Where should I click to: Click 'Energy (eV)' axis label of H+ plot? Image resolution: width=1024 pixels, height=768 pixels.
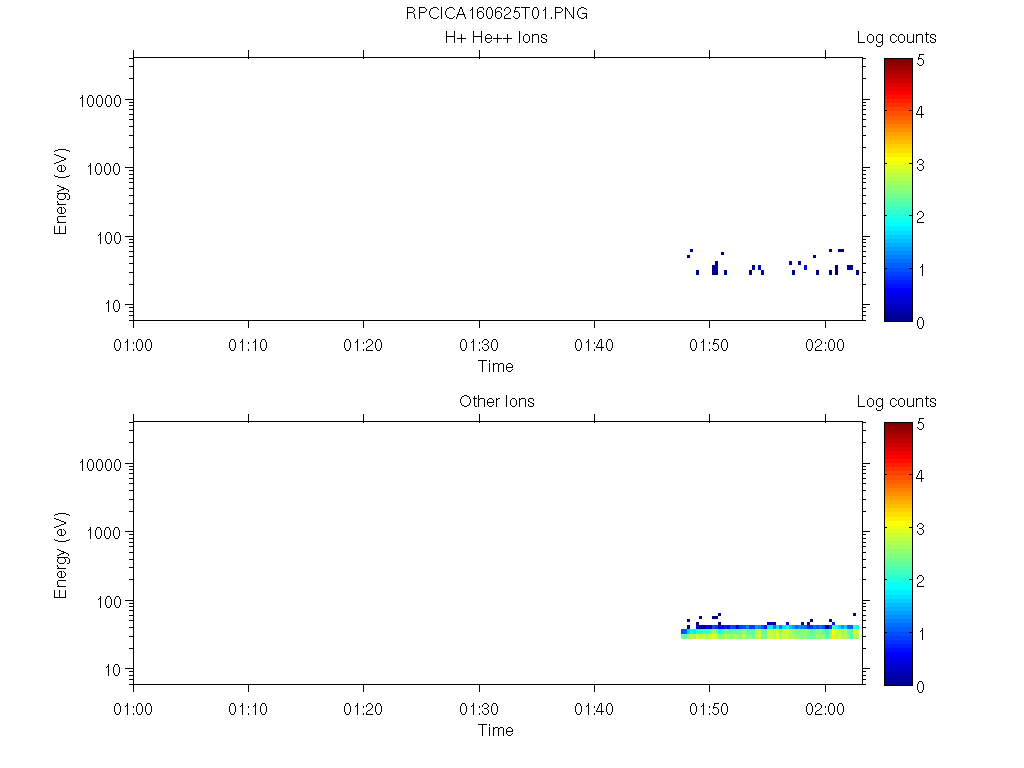click(61, 191)
